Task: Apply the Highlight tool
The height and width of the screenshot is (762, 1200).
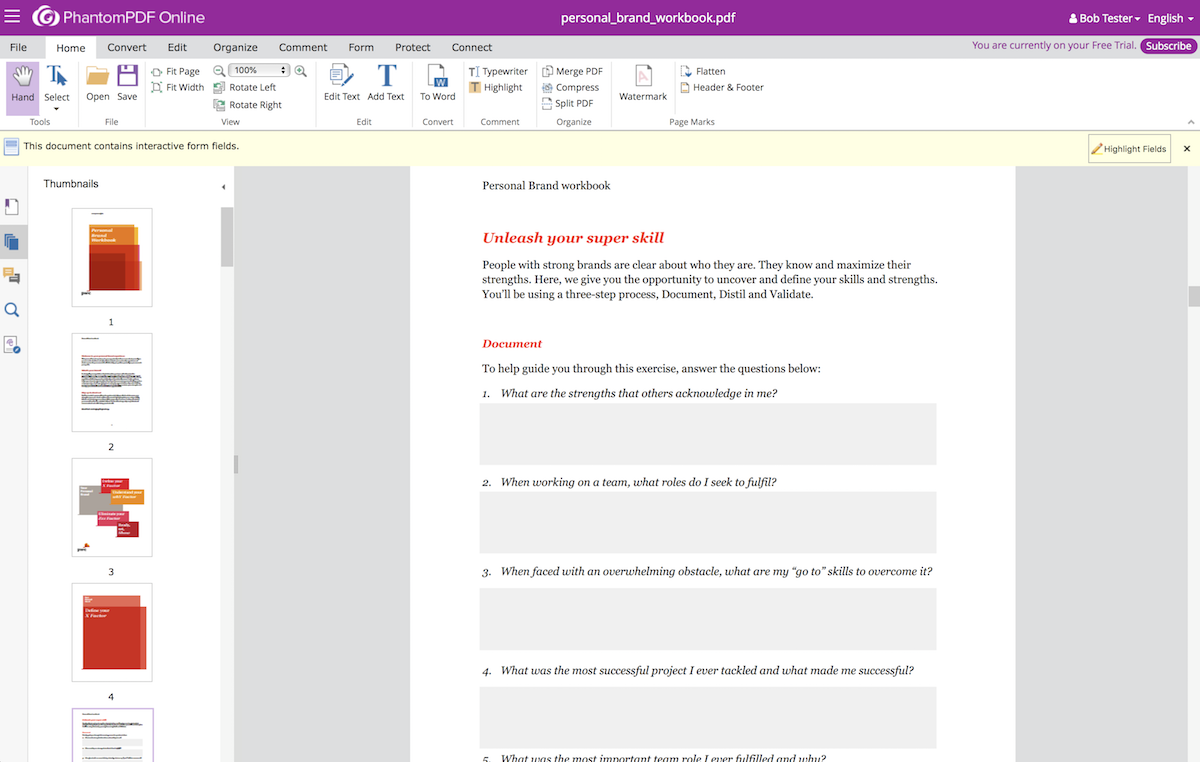Action: pyautogui.click(x=497, y=87)
